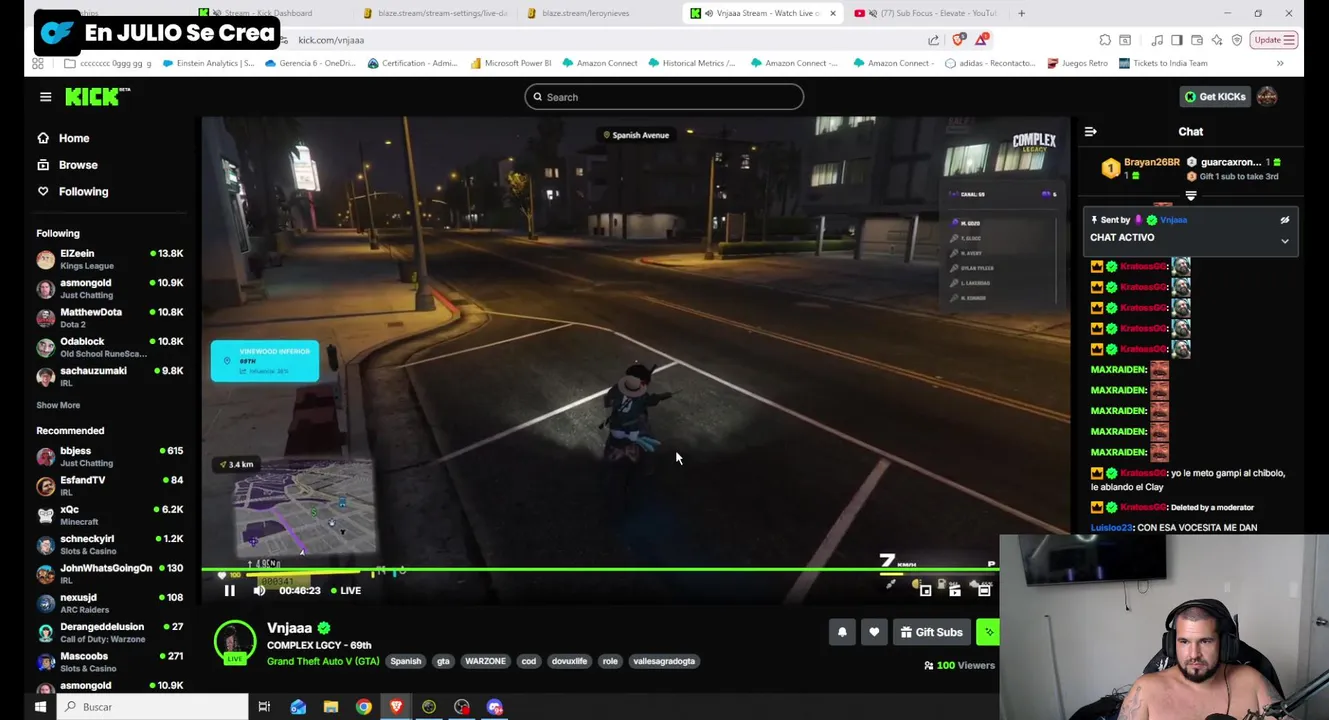Open sachauzumaki IRL channel
This screenshot has width=1329, height=720.
(x=110, y=376)
